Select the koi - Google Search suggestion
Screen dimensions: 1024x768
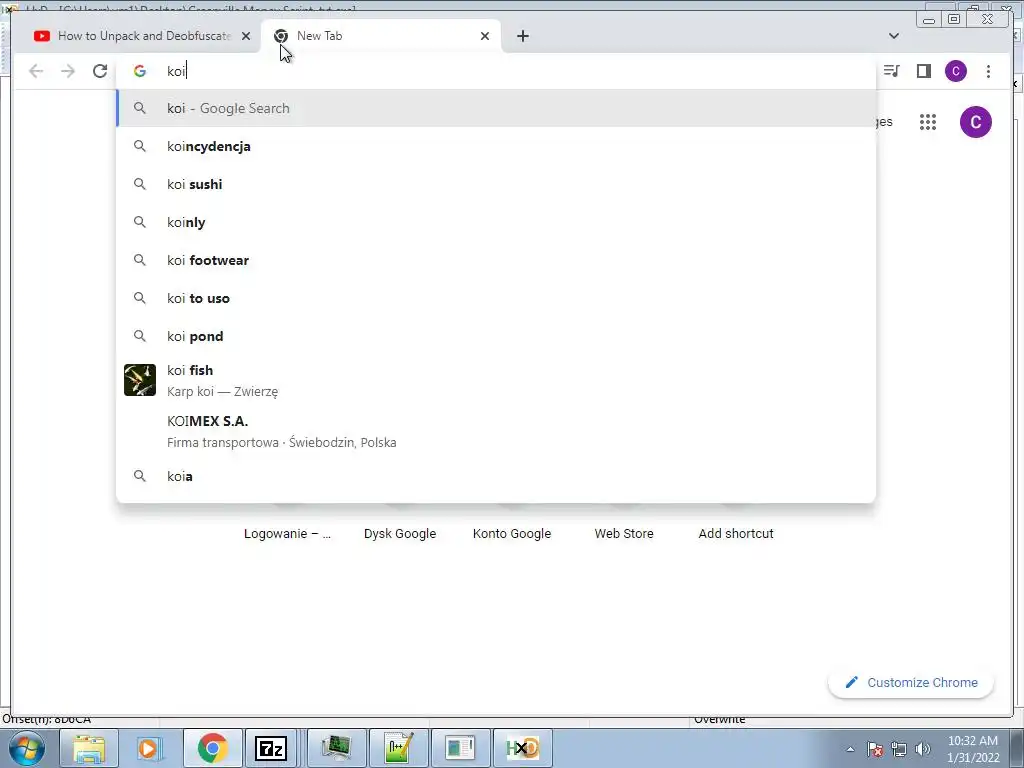coord(496,108)
